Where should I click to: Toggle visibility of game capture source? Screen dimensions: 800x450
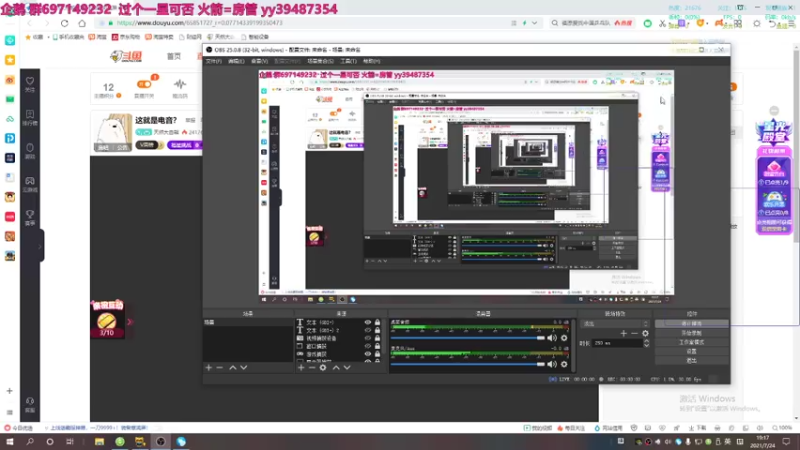point(368,354)
